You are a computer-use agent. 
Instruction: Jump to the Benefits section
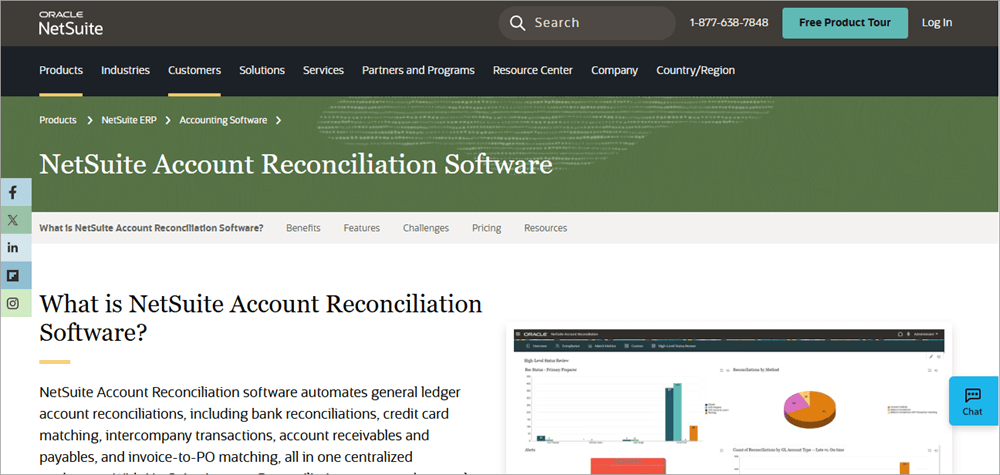[304, 228]
